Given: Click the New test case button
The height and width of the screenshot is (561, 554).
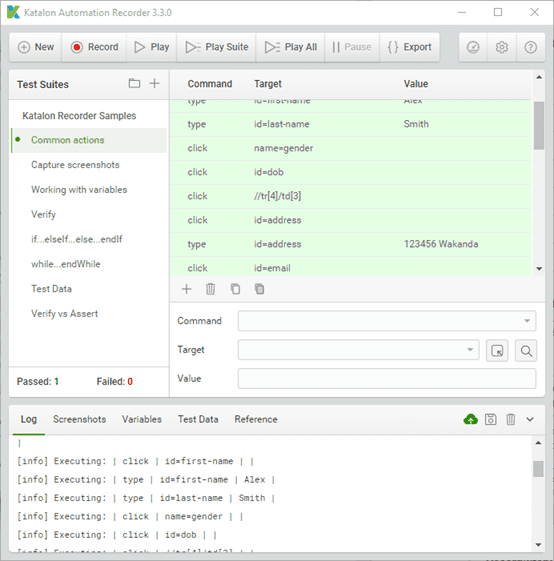Looking at the screenshot, I should click(x=36, y=47).
